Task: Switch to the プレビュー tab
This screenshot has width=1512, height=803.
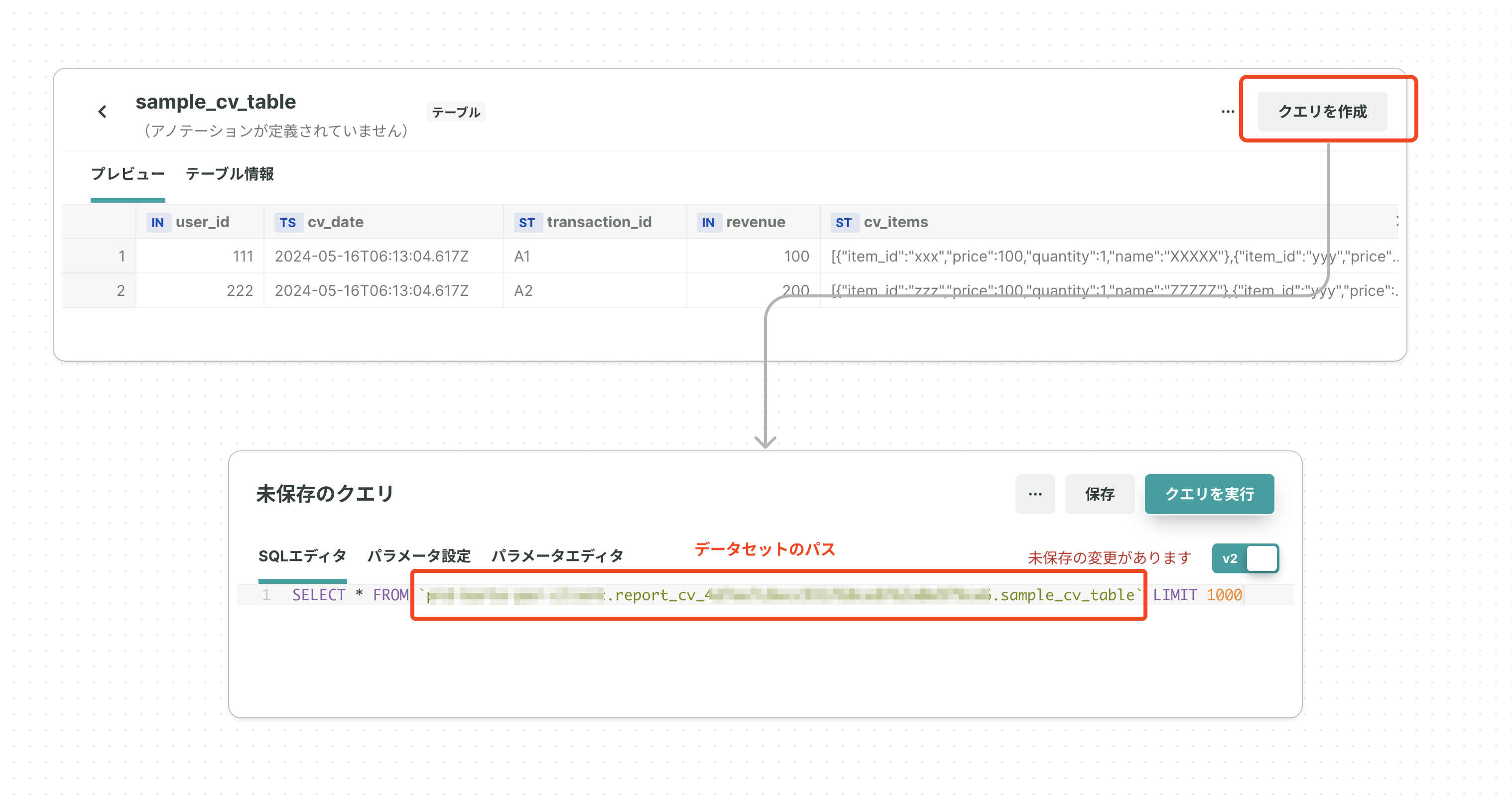Action: 128,174
